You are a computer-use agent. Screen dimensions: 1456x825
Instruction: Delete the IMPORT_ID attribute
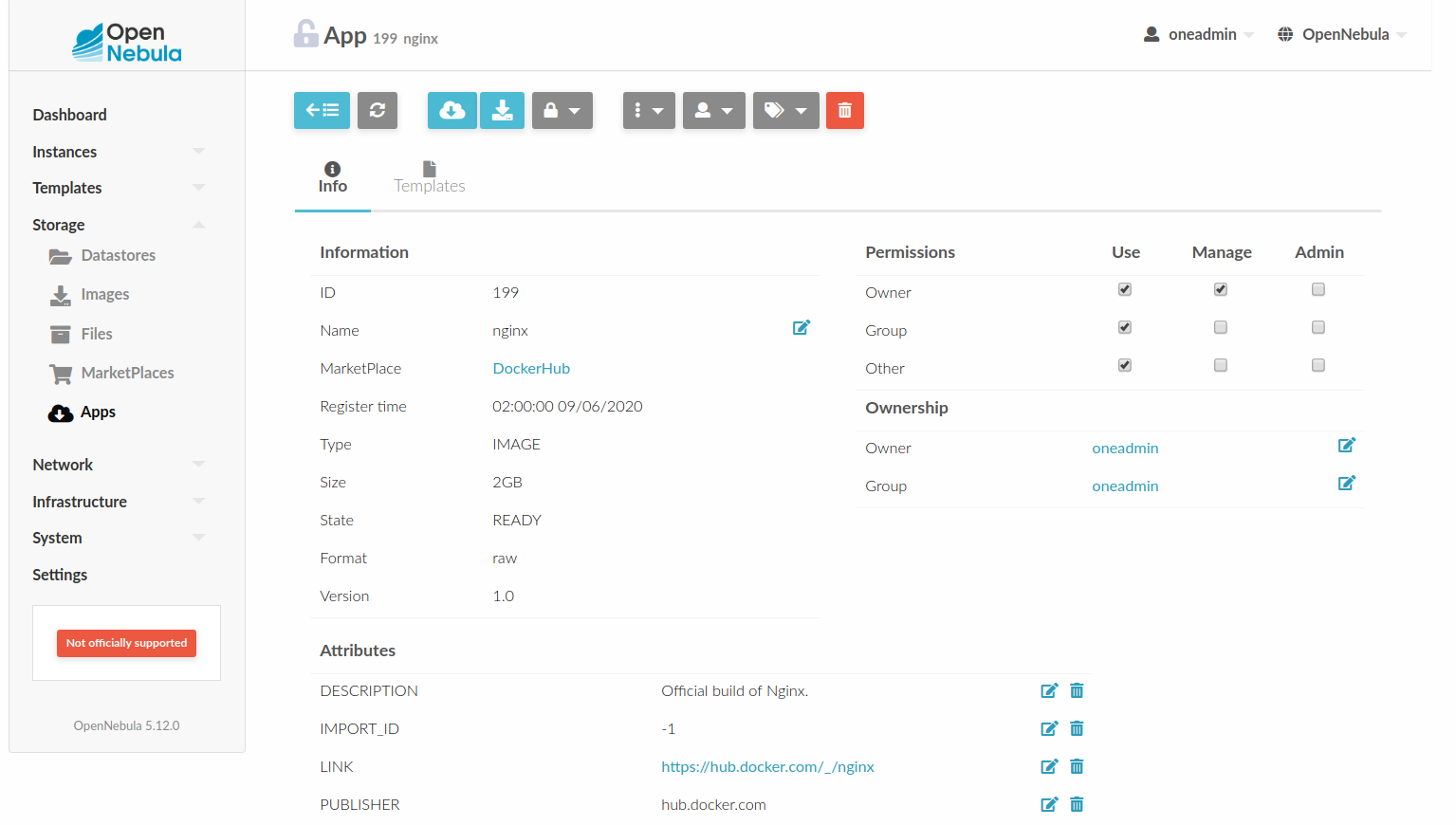coord(1077,728)
